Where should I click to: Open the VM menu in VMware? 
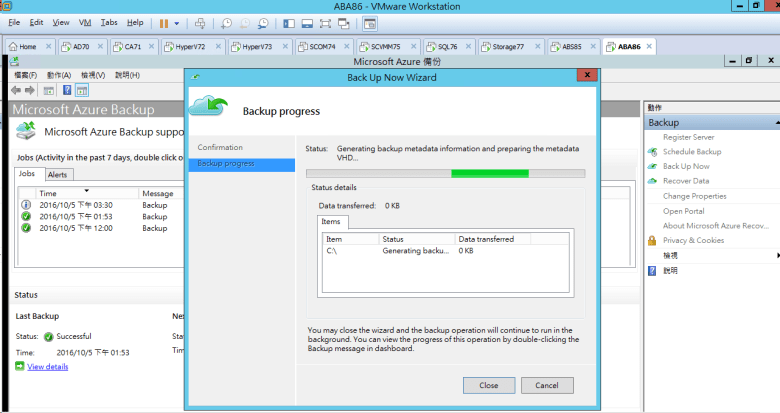84,22
